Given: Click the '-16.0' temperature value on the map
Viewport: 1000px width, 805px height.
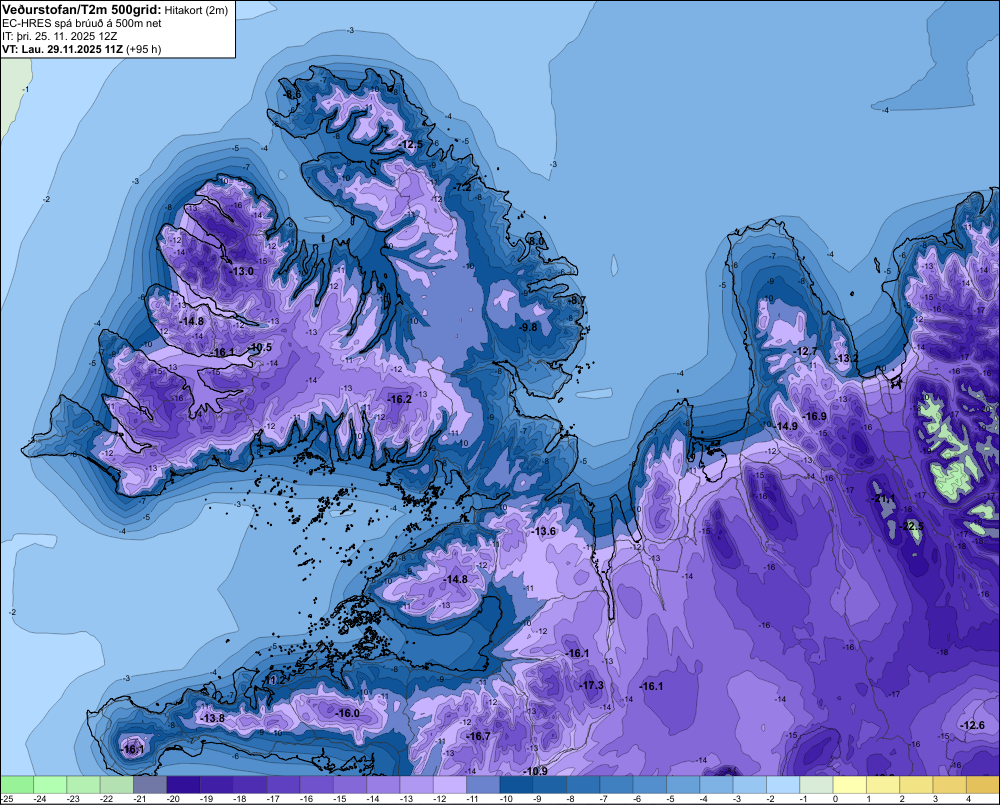Looking at the screenshot, I should click(348, 713).
